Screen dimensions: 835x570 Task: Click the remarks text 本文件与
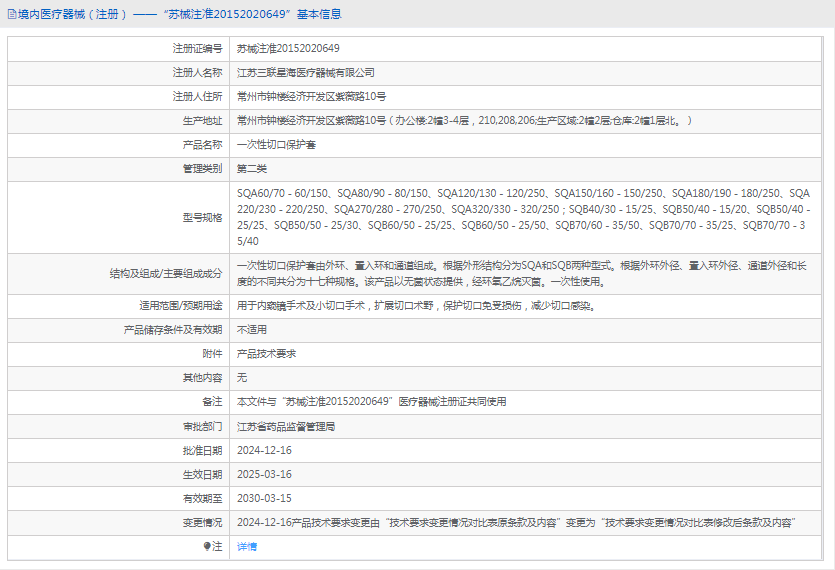372,402
